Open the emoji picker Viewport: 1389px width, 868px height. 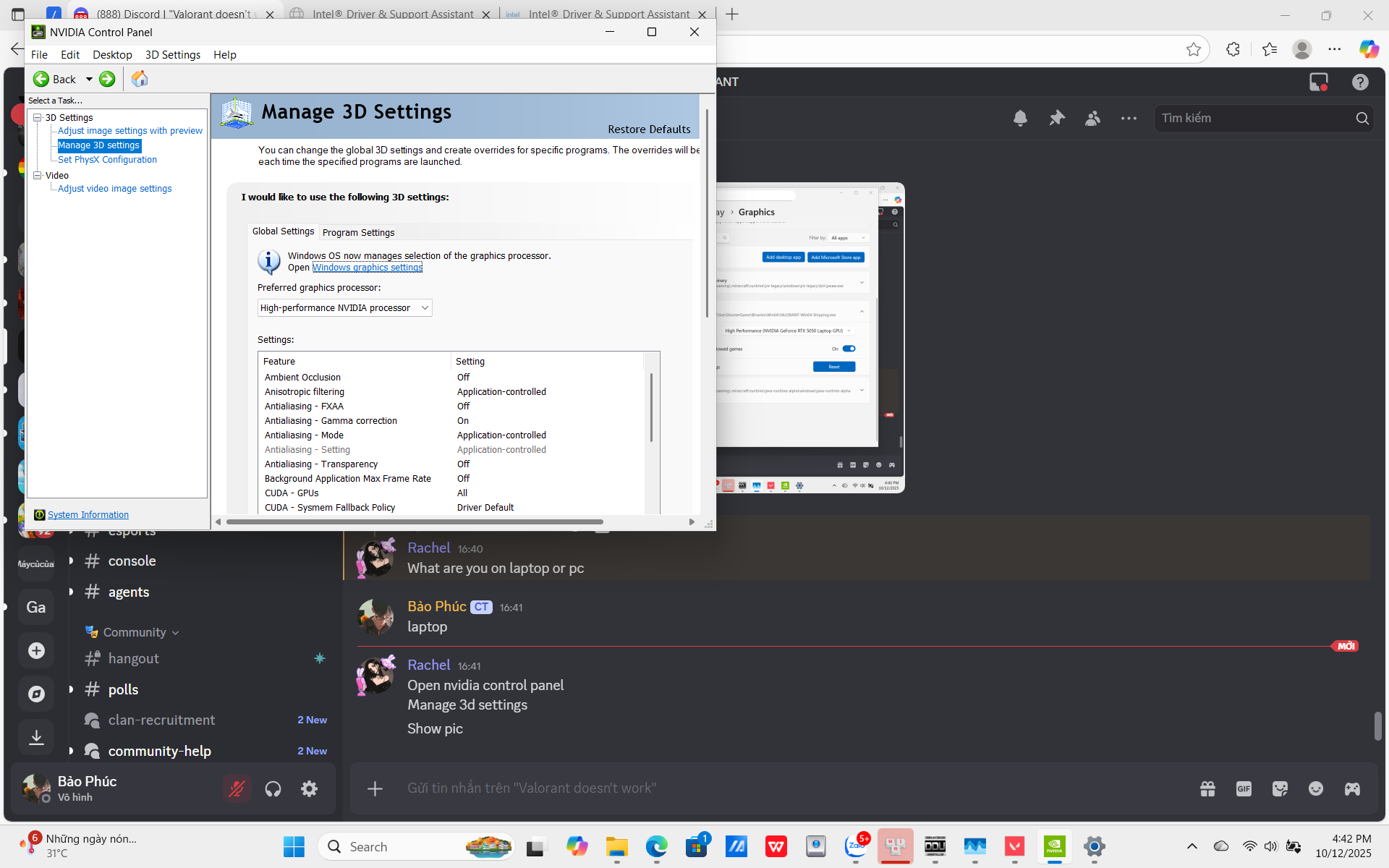click(1316, 788)
